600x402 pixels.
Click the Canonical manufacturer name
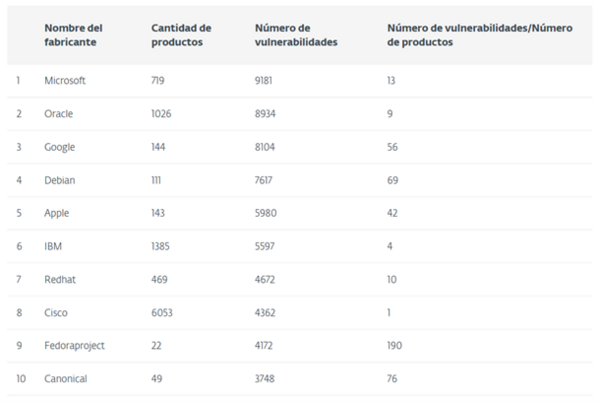tap(65, 379)
